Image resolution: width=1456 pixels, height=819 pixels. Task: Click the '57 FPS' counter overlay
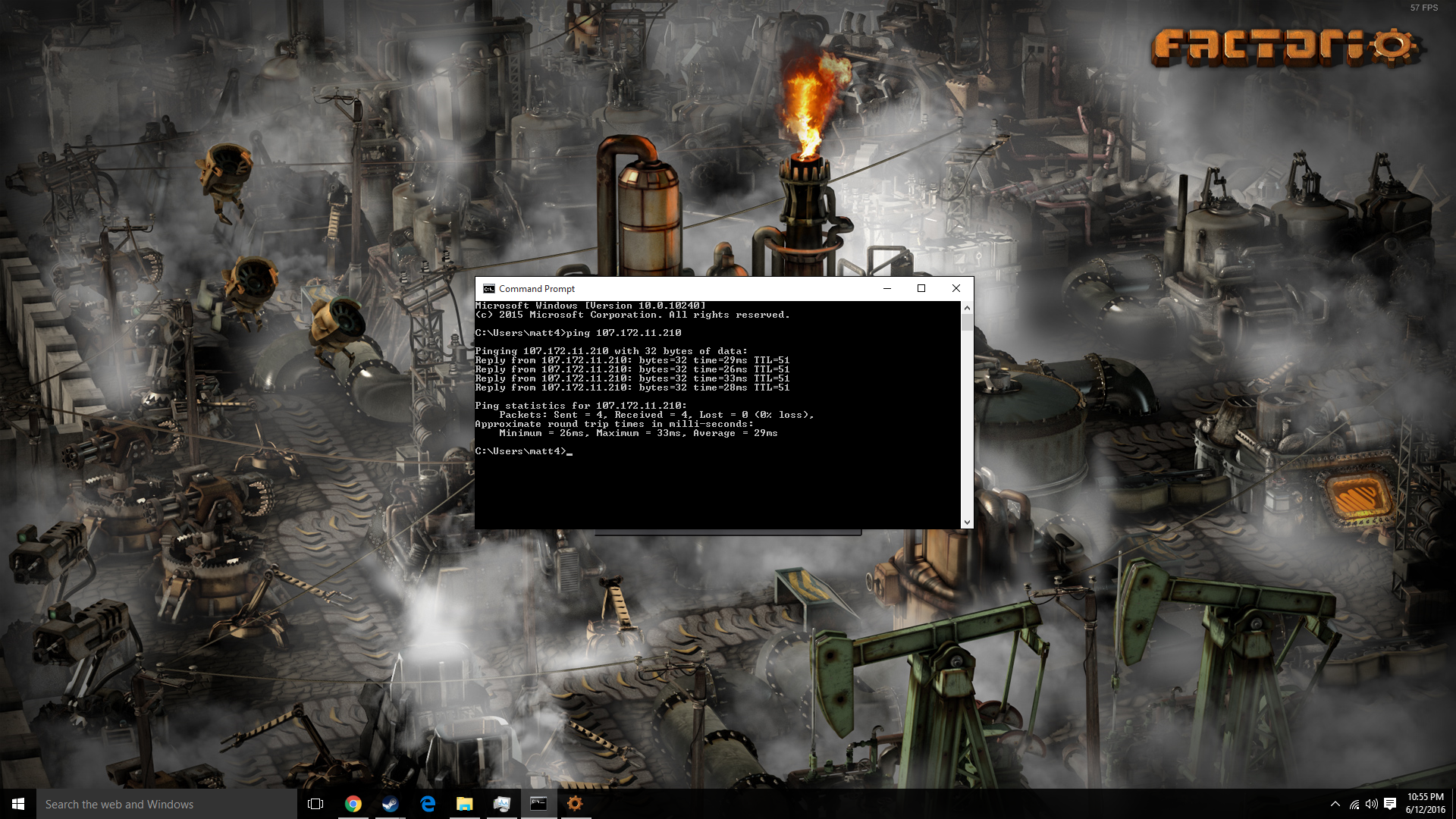pyautogui.click(x=1424, y=8)
